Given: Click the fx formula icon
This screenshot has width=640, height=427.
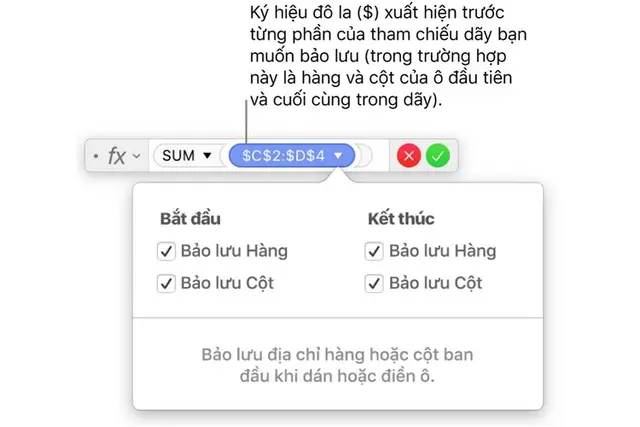Looking at the screenshot, I should point(117,156).
